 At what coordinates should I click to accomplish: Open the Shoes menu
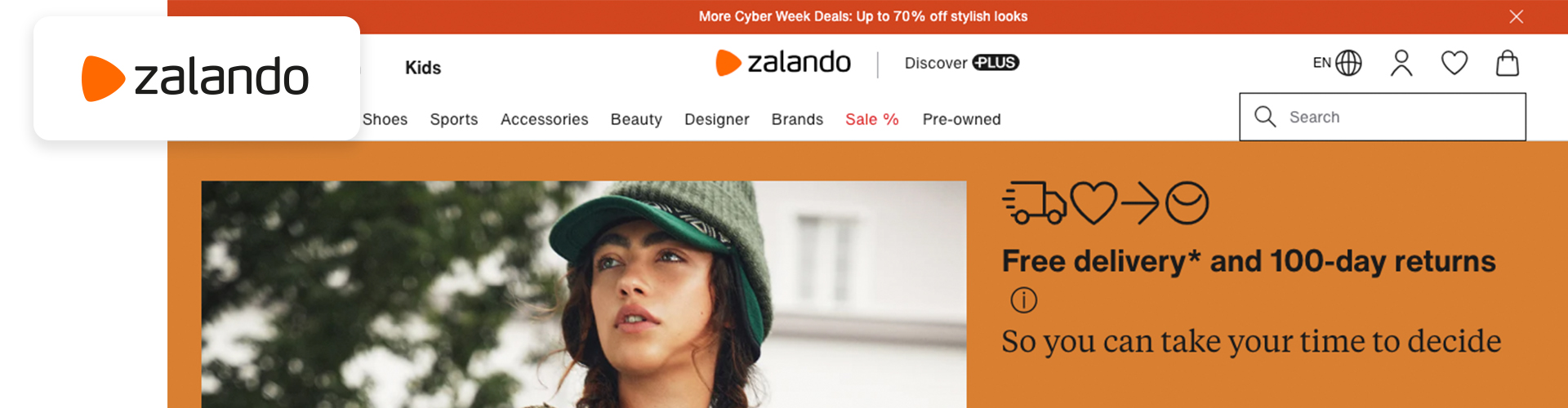pos(385,119)
